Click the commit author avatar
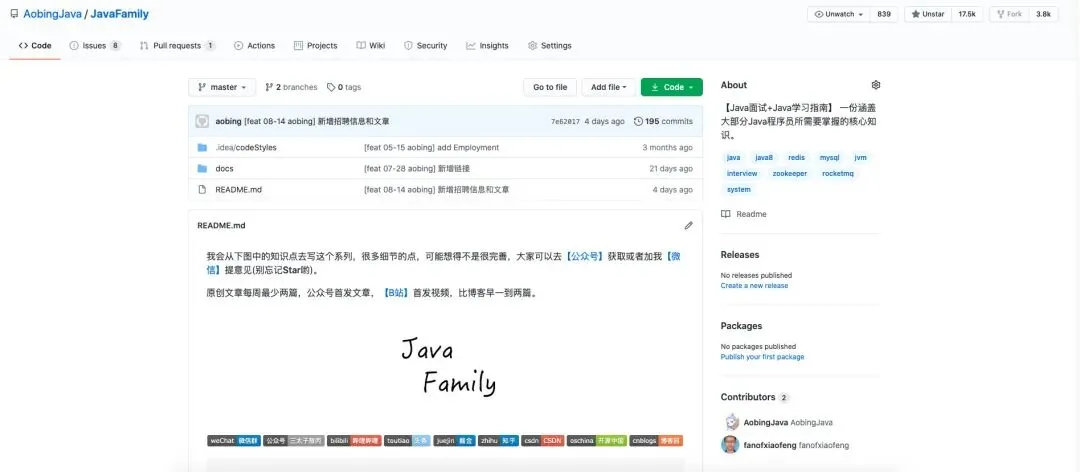Screen dimensions: 1080x472 click(202, 121)
